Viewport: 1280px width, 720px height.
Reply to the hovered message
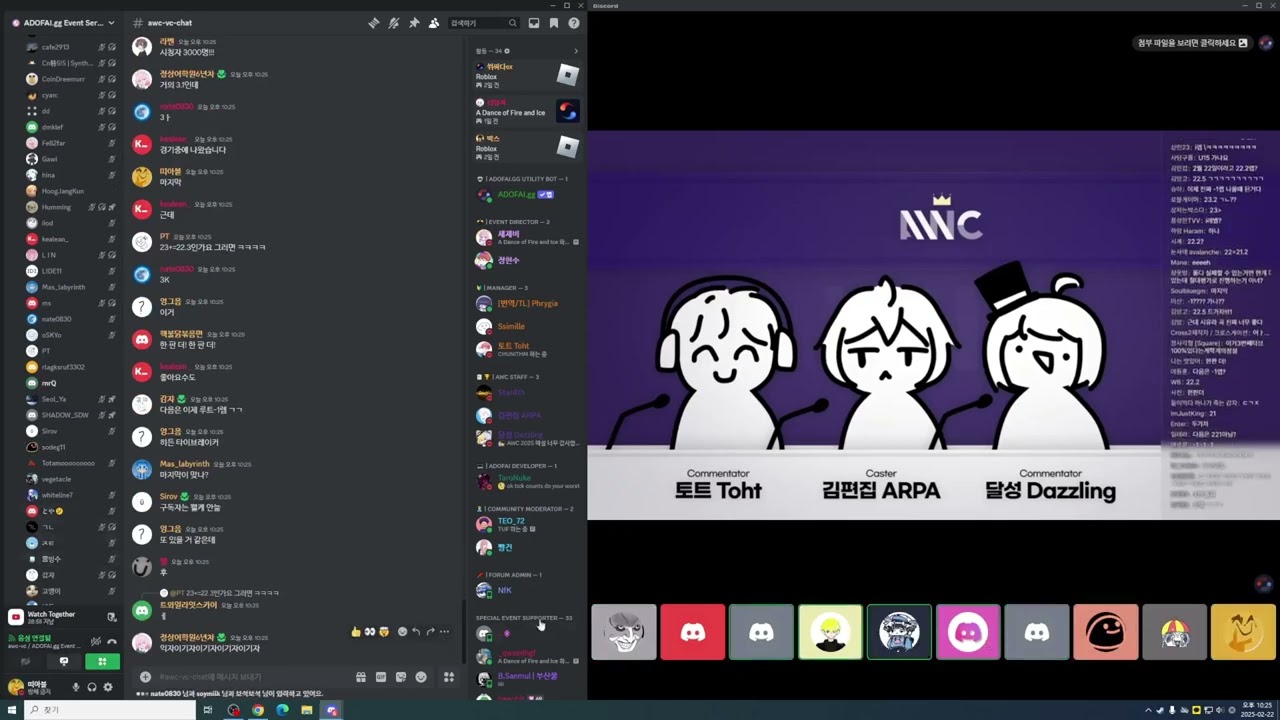[416, 632]
